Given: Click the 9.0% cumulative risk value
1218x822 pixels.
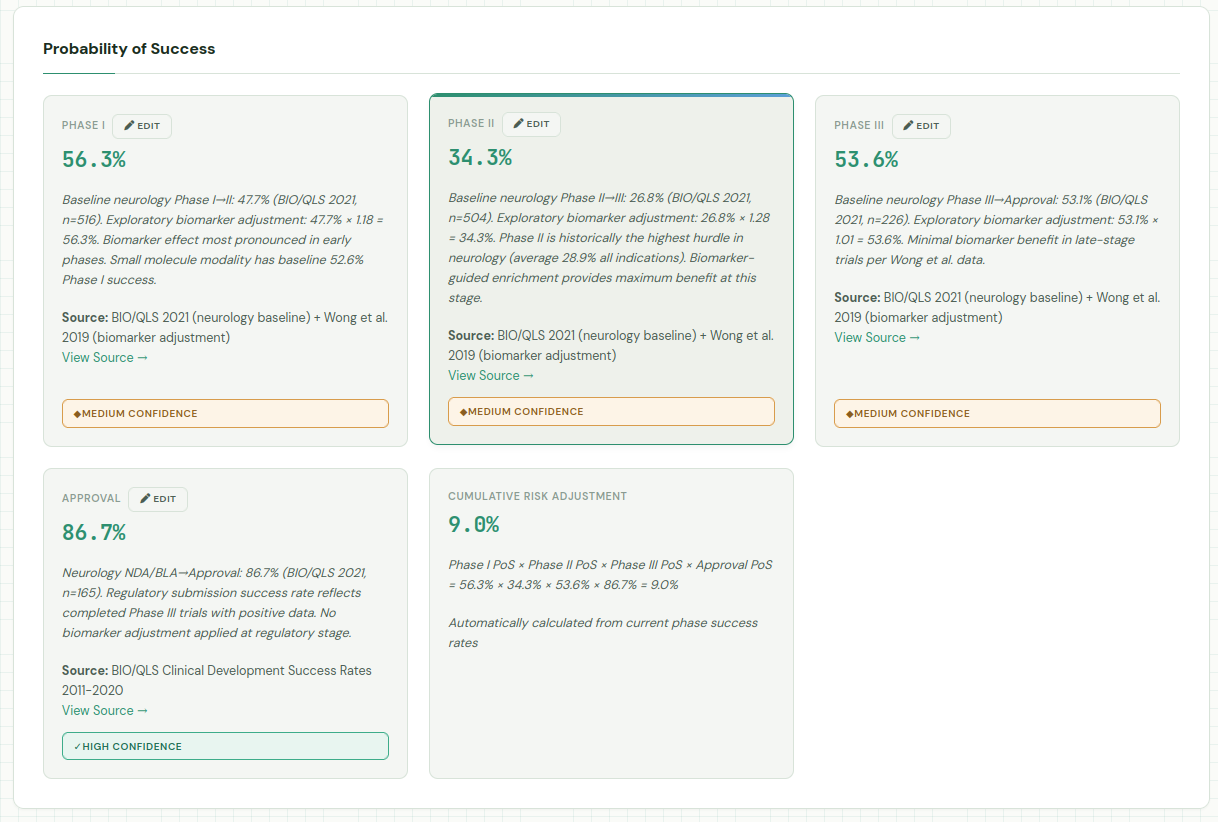Looking at the screenshot, I should [x=473, y=525].
